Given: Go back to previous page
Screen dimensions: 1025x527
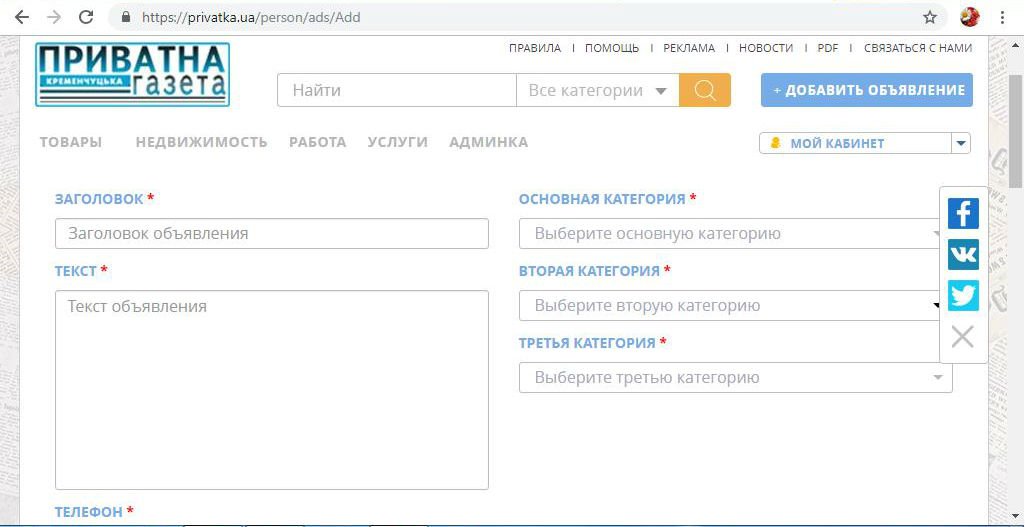Looking at the screenshot, I should click(x=21, y=17).
